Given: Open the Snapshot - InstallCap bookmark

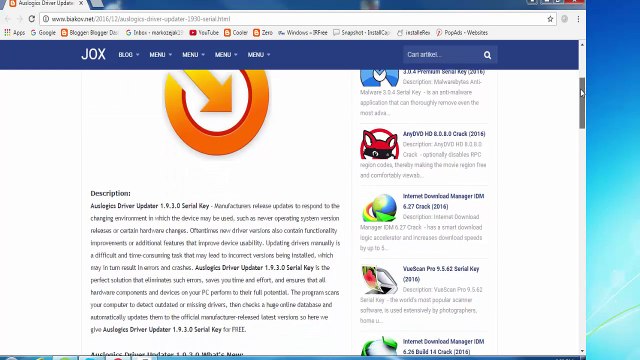Looking at the screenshot, I should pyautogui.click(x=362, y=33).
